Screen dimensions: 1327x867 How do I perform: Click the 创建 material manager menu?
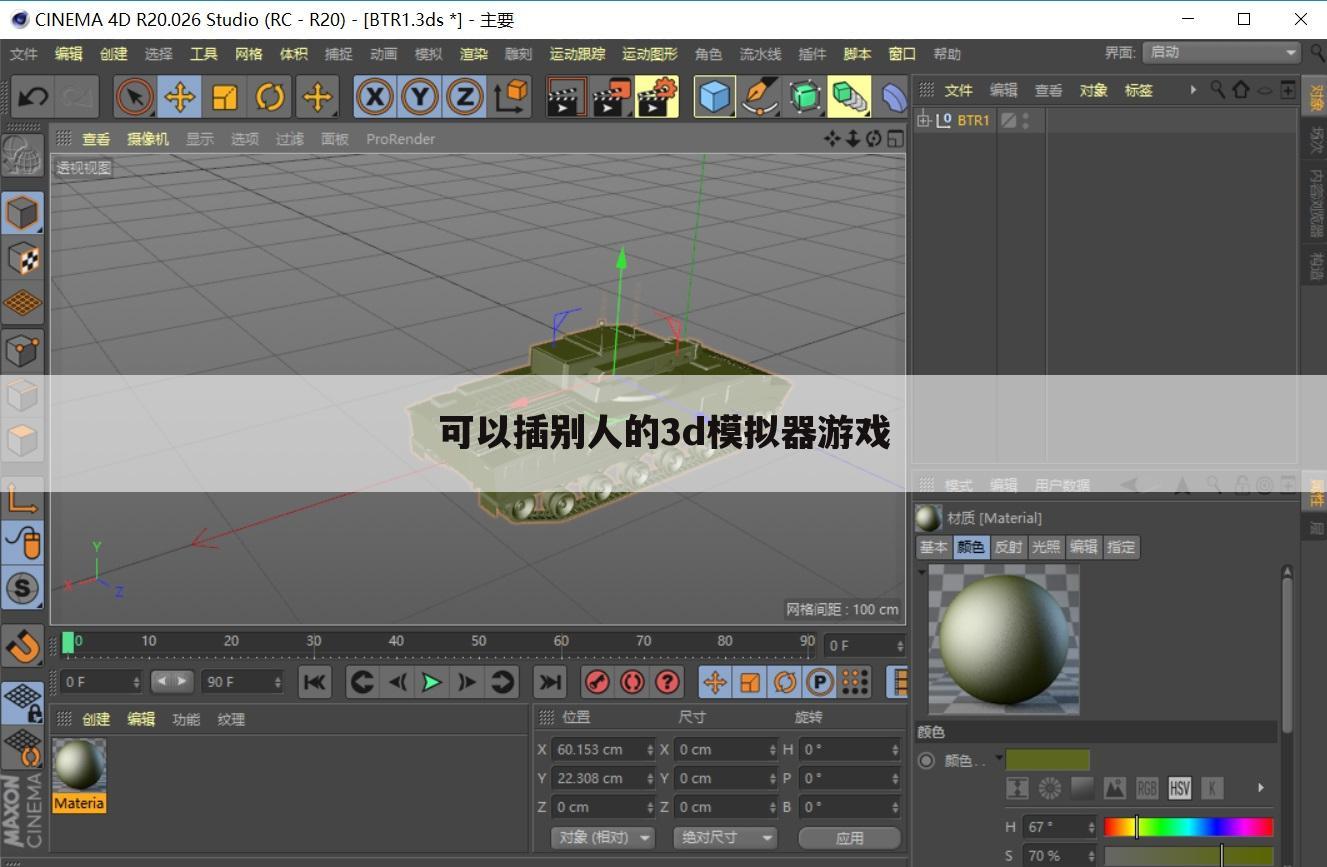click(96, 719)
